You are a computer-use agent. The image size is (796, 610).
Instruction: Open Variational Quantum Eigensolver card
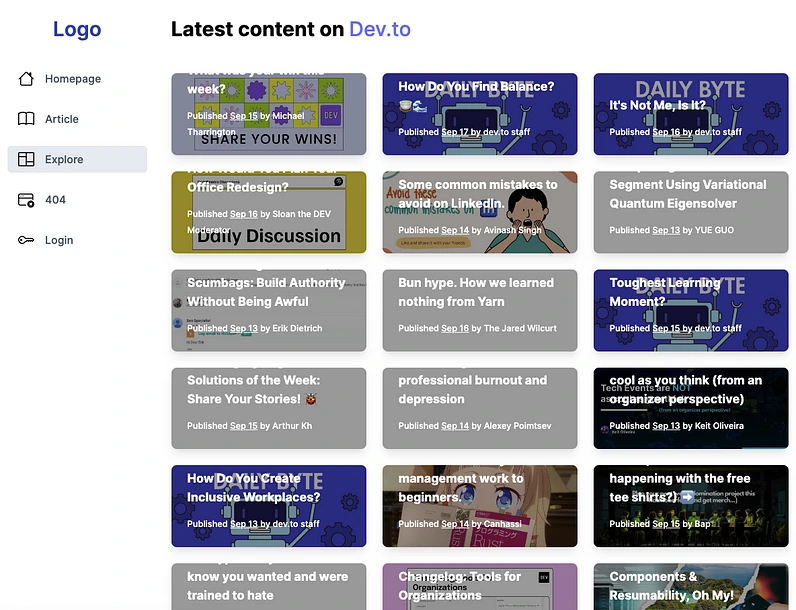click(691, 212)
